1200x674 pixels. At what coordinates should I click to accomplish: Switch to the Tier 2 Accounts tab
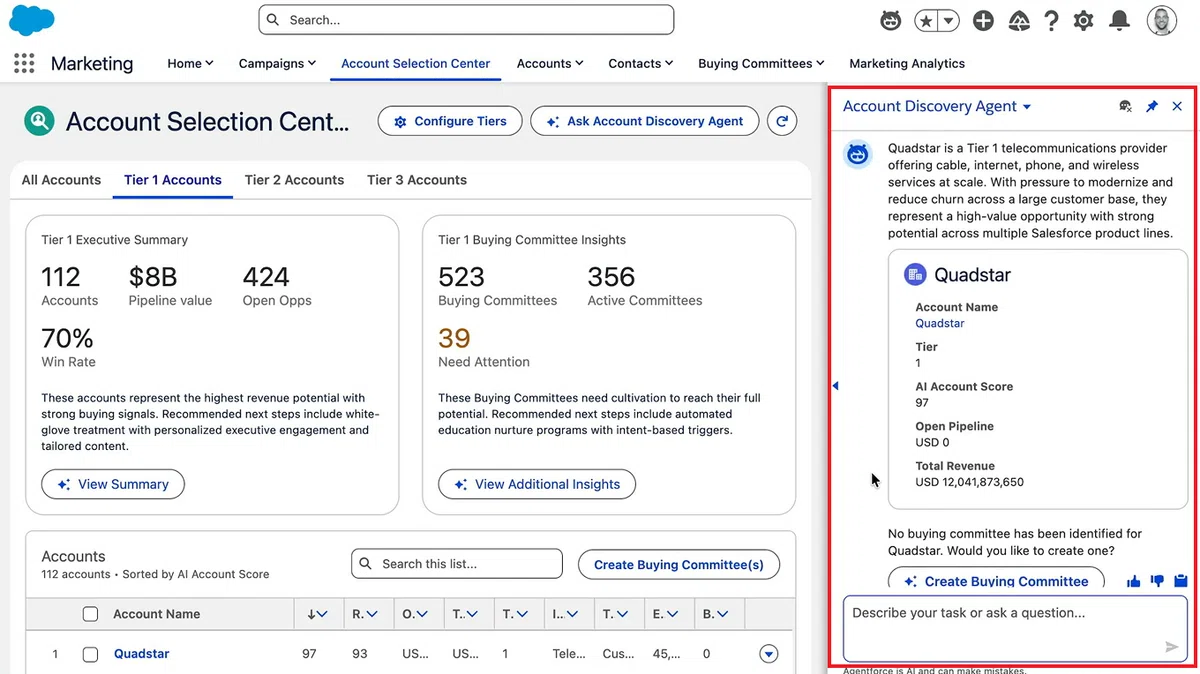[294, 180]
